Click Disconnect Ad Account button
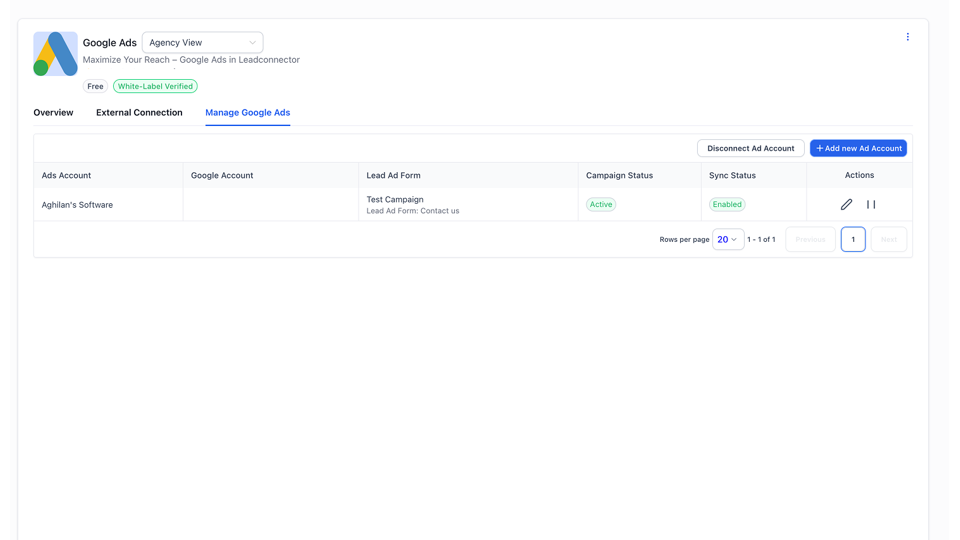This screenshot has height=540, width=960. [750, 148]
